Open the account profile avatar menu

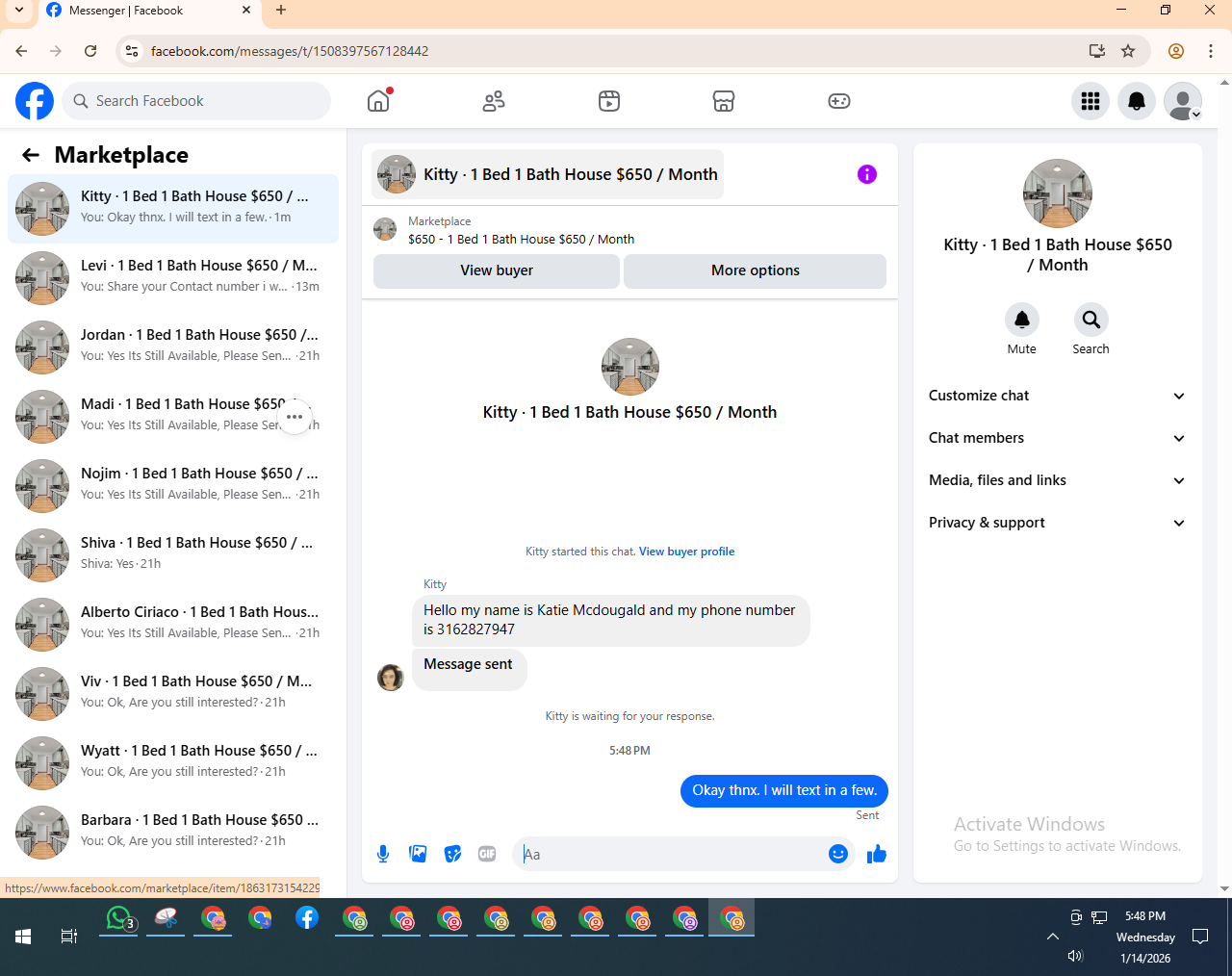pyautogui.click(x=1183, y=101)
